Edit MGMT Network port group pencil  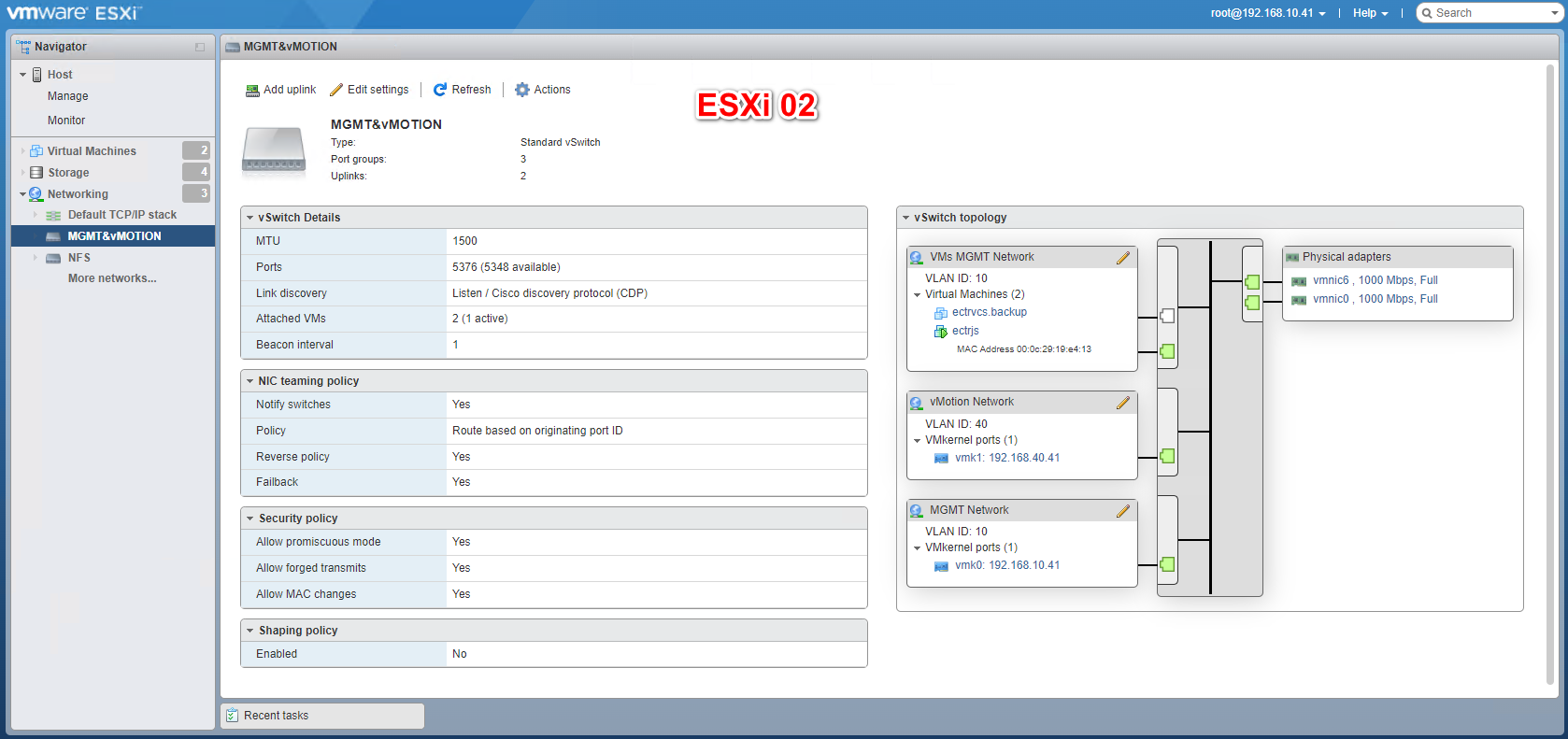pos(1123,511)
